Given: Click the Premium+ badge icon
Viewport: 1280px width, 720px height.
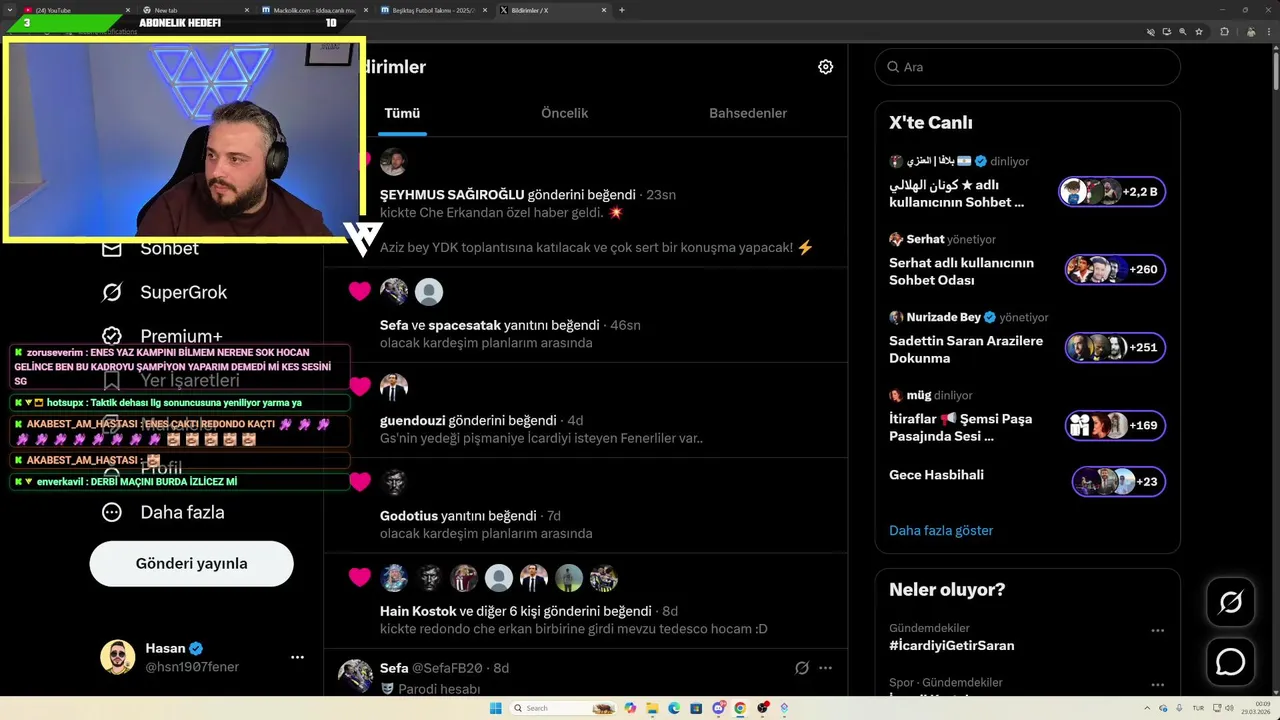Looking at the screenshot, I should tap(112, 336).
